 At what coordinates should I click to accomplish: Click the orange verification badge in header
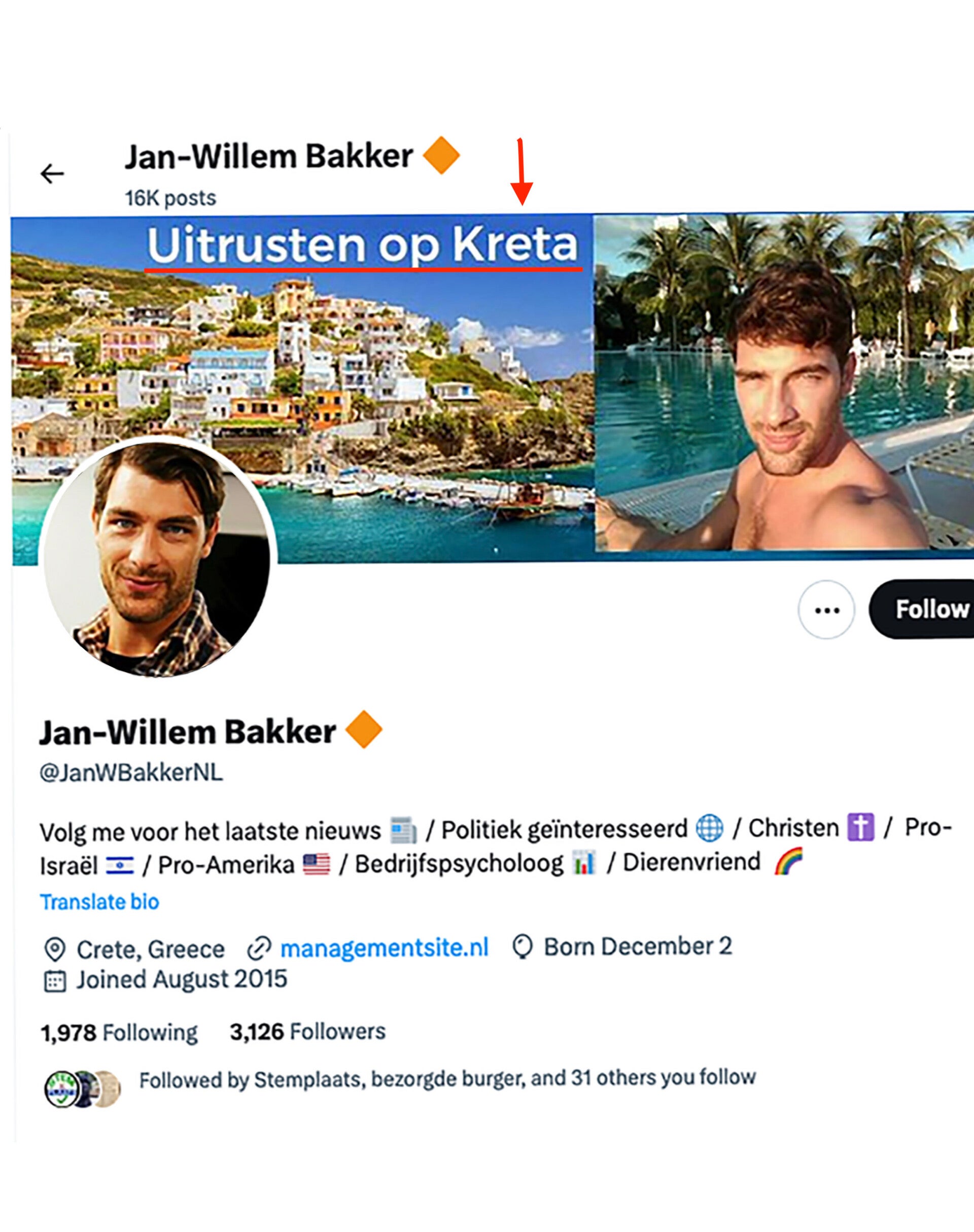(441, 155)
